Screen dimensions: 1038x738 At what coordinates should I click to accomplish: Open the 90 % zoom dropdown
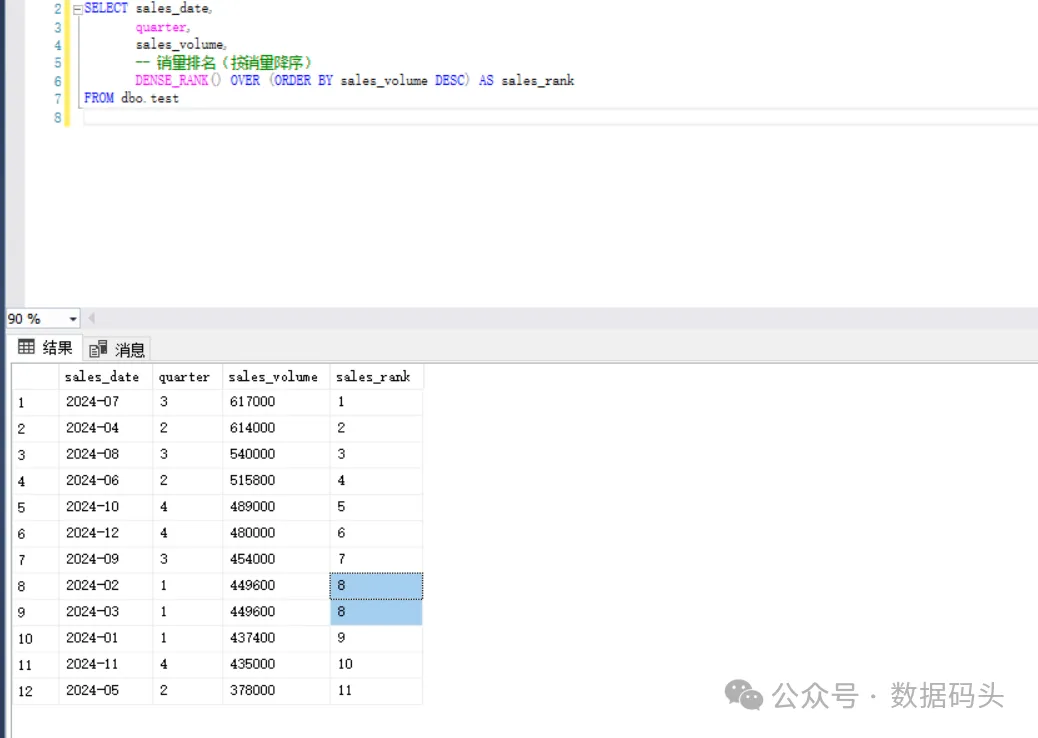[72, 319]
